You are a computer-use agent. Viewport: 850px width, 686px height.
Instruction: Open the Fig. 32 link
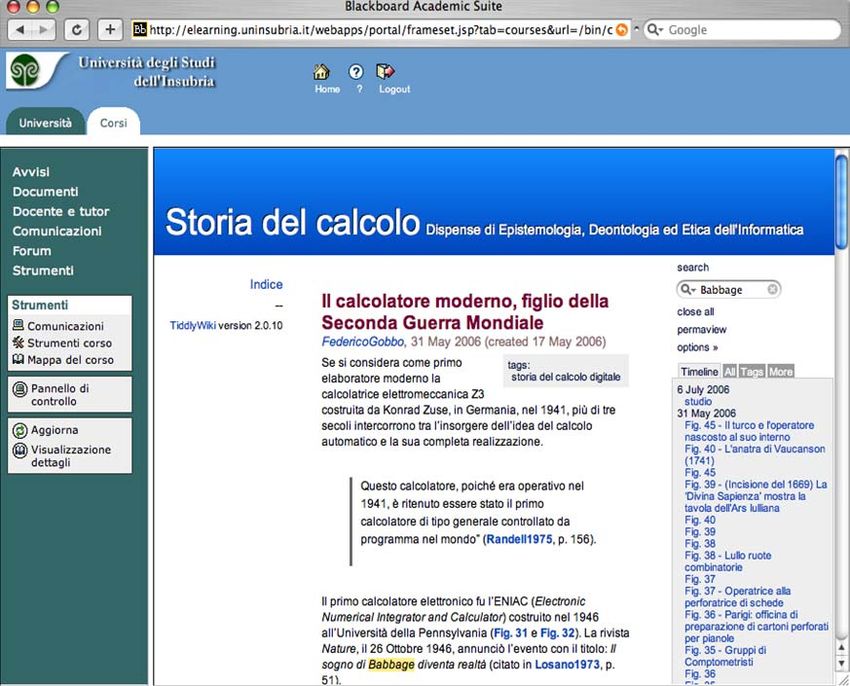pos(557,633)
